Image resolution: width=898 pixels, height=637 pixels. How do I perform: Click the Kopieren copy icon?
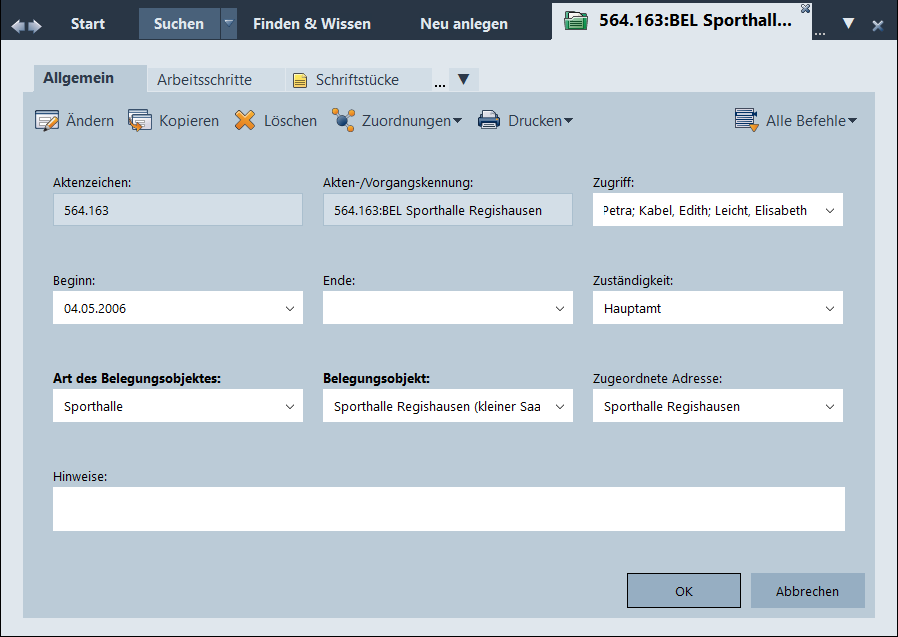139,121
